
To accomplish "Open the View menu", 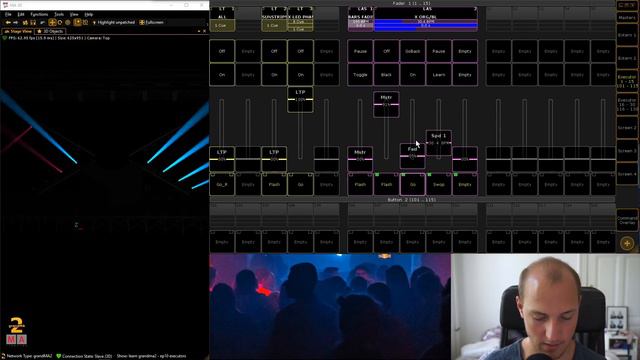I will point(74,14).
